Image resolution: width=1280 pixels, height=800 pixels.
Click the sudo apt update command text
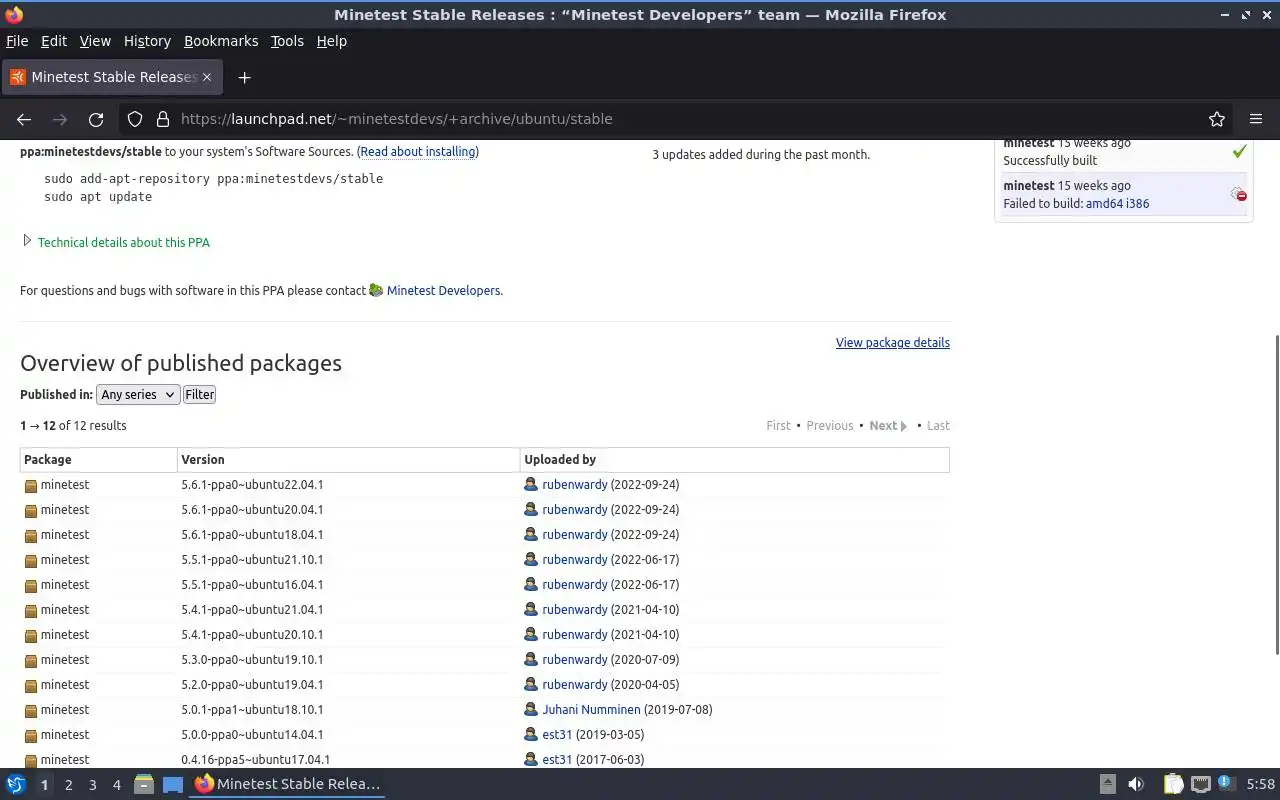[x=98, y=197]
